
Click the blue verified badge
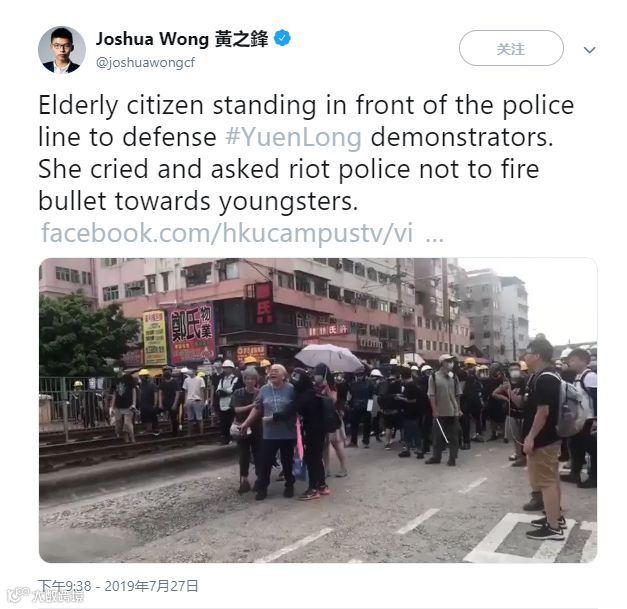click(282, 38)
